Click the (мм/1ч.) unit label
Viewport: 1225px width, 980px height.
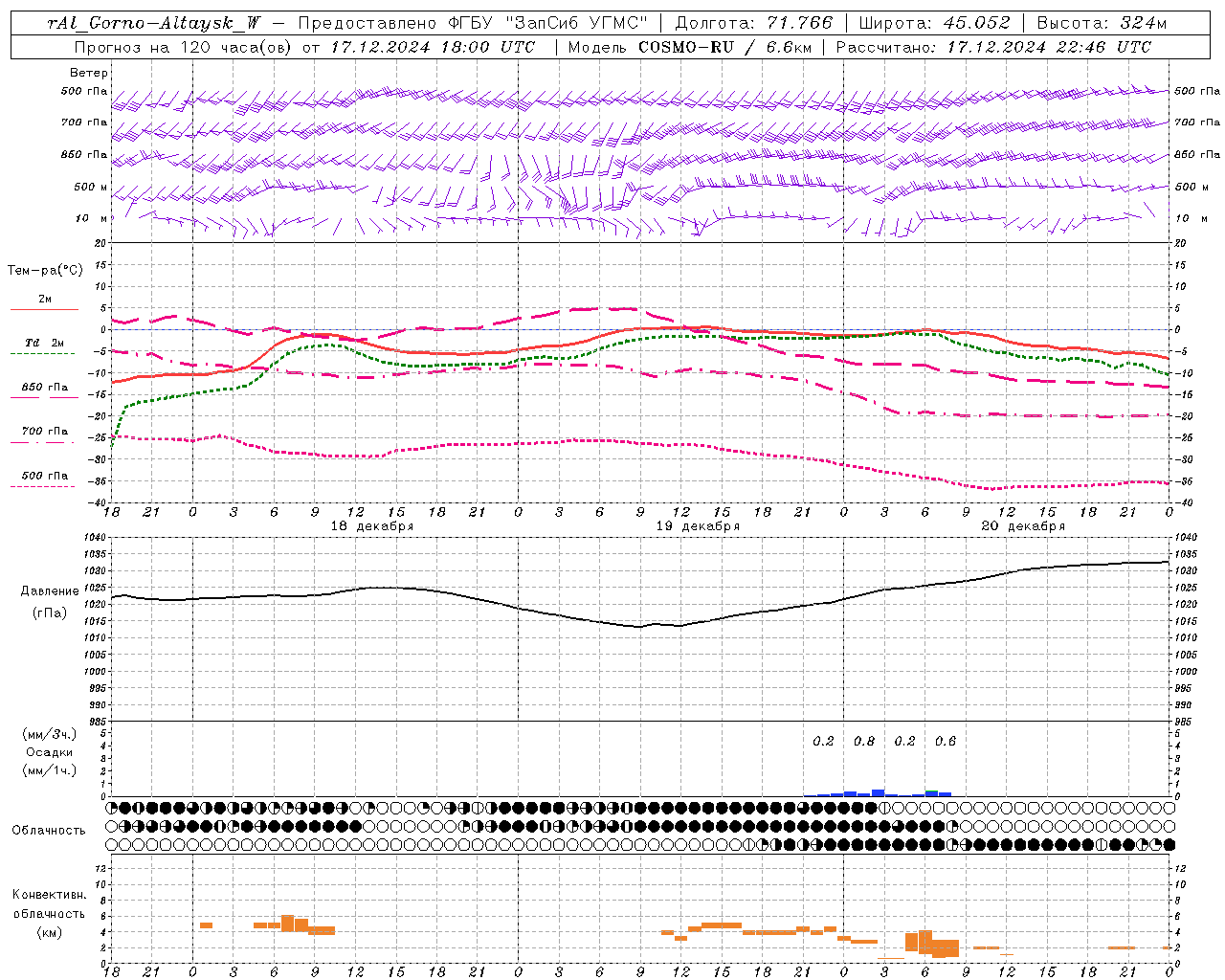coord(50,770)
